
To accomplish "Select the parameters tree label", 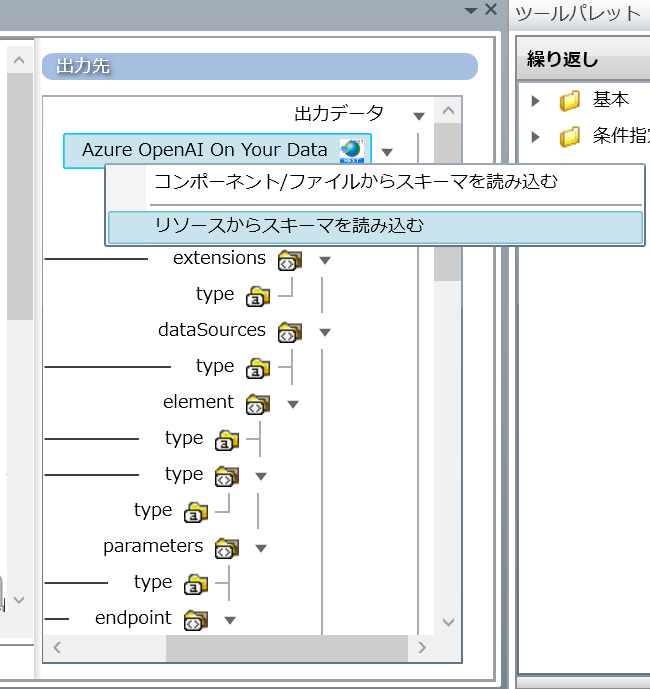I will click(x=153, y=546).
